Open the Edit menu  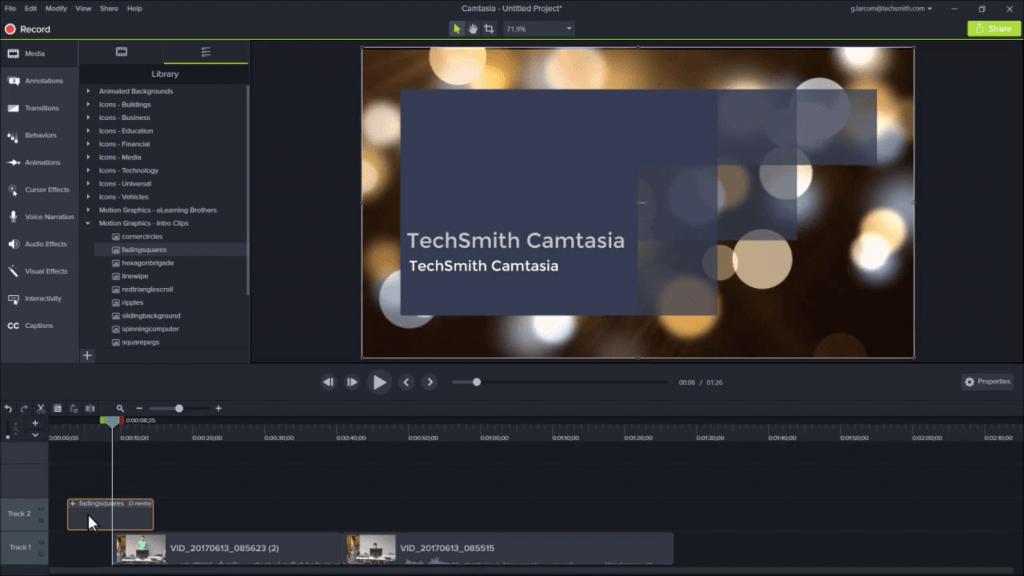(x=31, y=8)
